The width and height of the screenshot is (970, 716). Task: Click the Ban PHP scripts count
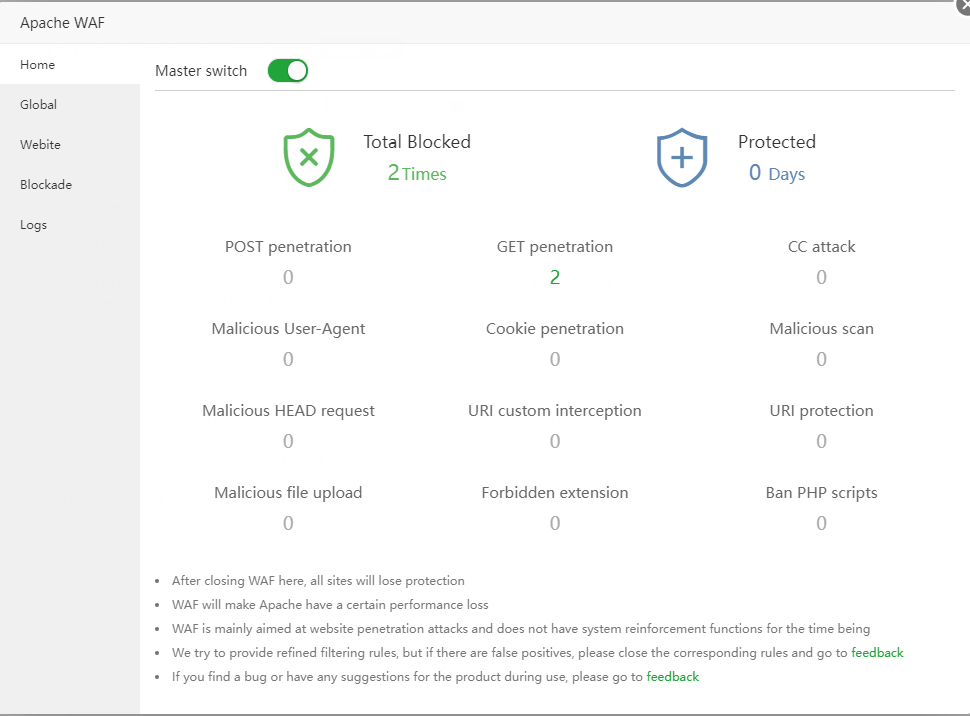click(x=822, y=524)
